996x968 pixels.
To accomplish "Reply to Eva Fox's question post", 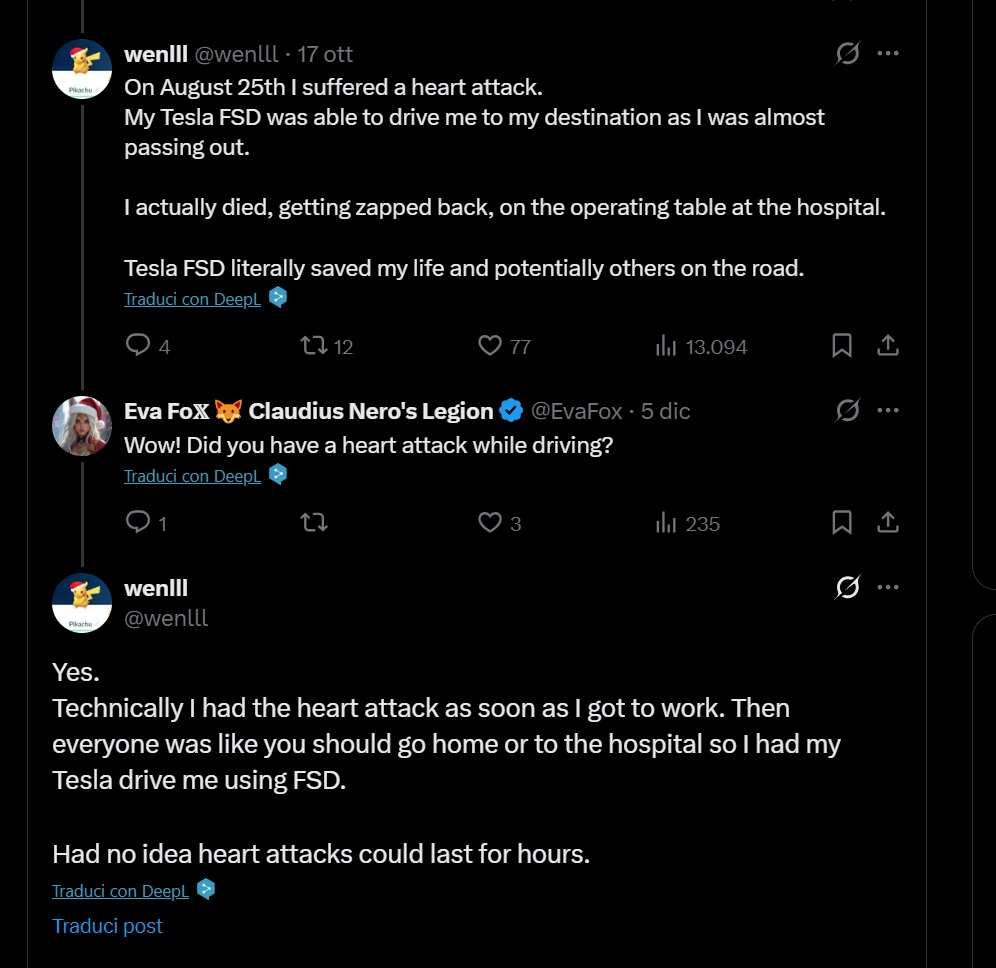I will [x=138, y=522].
